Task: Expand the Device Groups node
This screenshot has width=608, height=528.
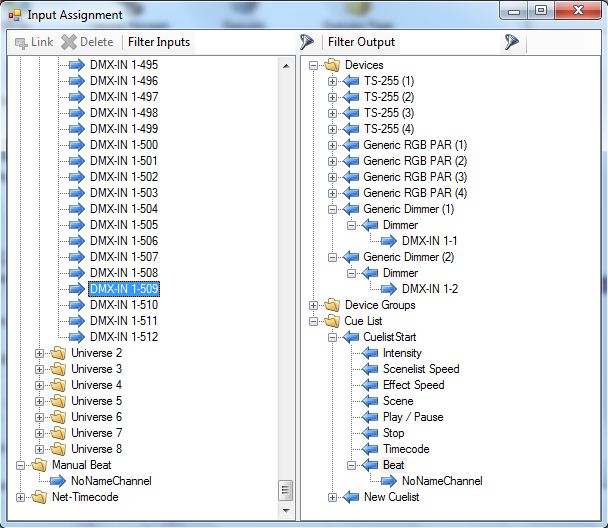Action: (314, 305)
